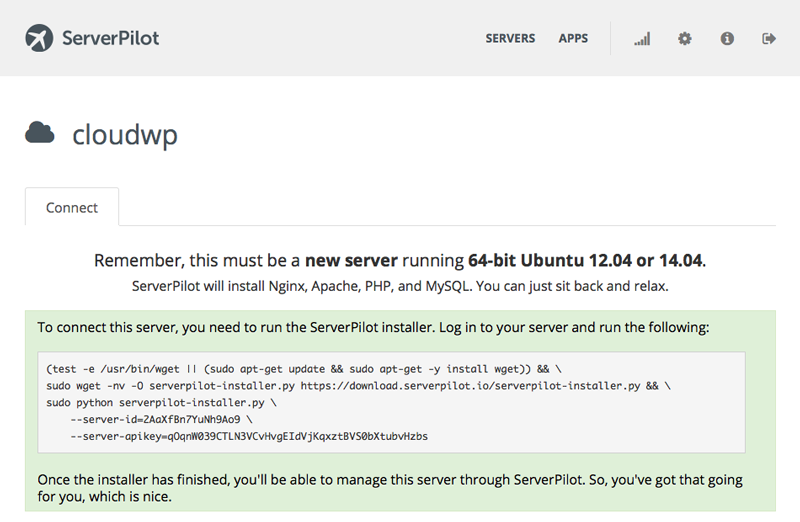This screenshot has height=522, width=800.
Task: Click the --server-id=2AaXfBn7YuNh9Ao9 line
Action: (x=161, y=419)
